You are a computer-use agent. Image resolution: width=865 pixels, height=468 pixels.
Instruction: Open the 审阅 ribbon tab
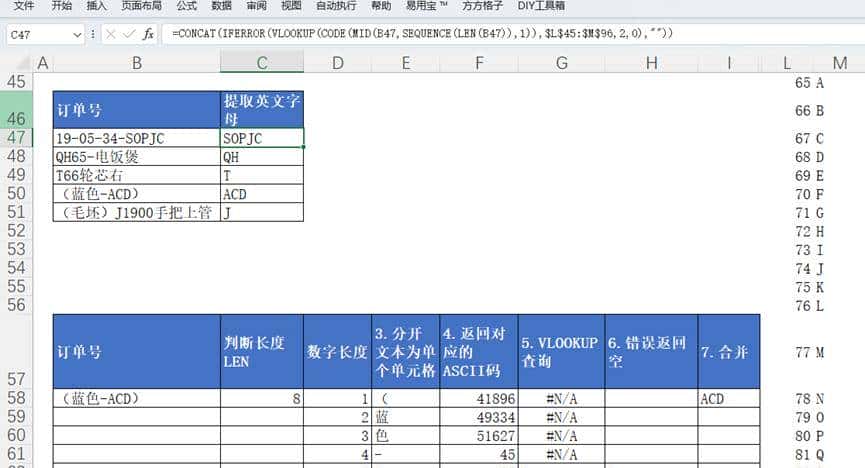pos(256,6)
